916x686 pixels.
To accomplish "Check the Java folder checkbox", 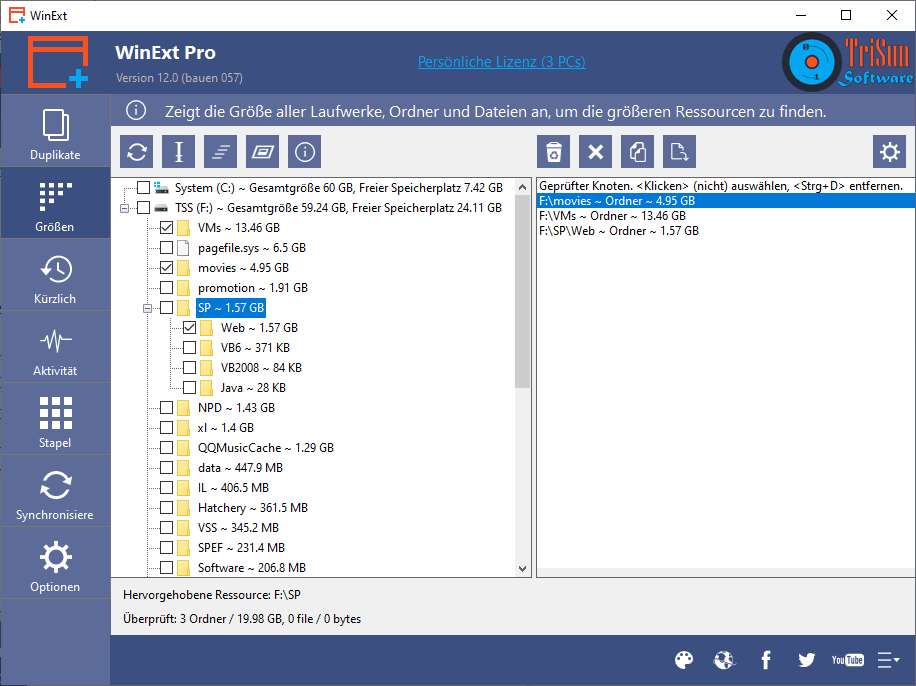I will point(189,387).
